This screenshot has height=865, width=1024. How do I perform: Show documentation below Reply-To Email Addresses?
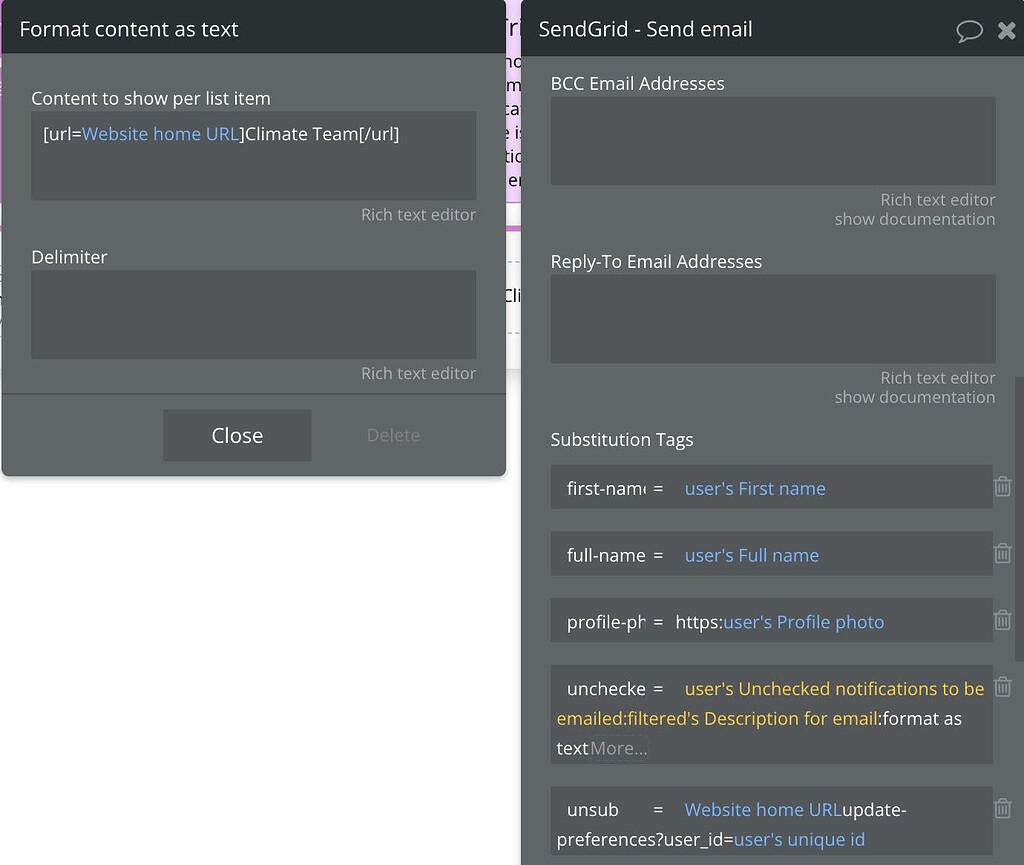pos(914,396)
